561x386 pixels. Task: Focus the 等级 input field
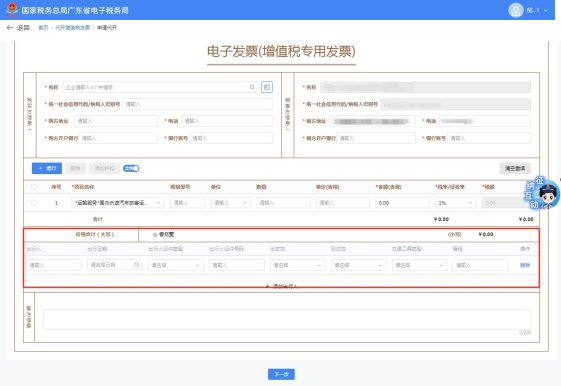480,265
